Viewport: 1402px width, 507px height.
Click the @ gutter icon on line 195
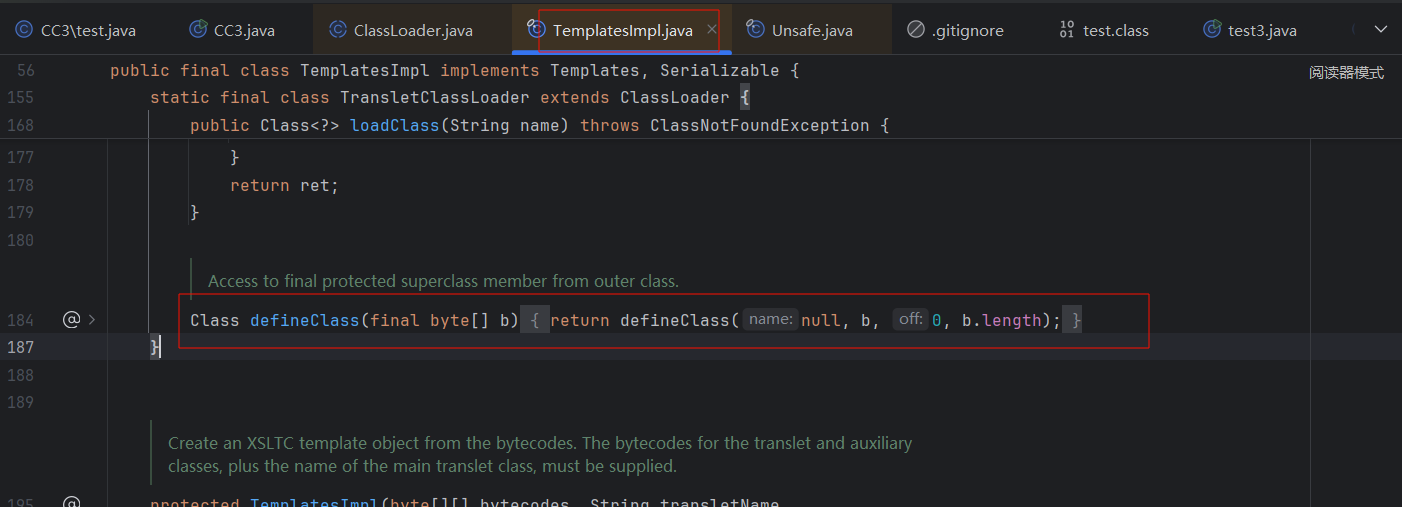[x=71, y=502]
